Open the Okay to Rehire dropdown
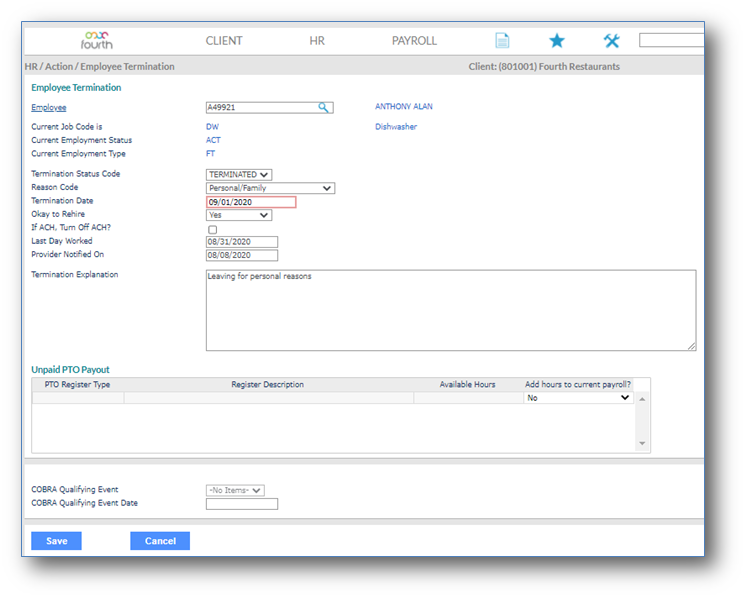The width and height of the screenshot is (747, 599). tap(239, 215)
